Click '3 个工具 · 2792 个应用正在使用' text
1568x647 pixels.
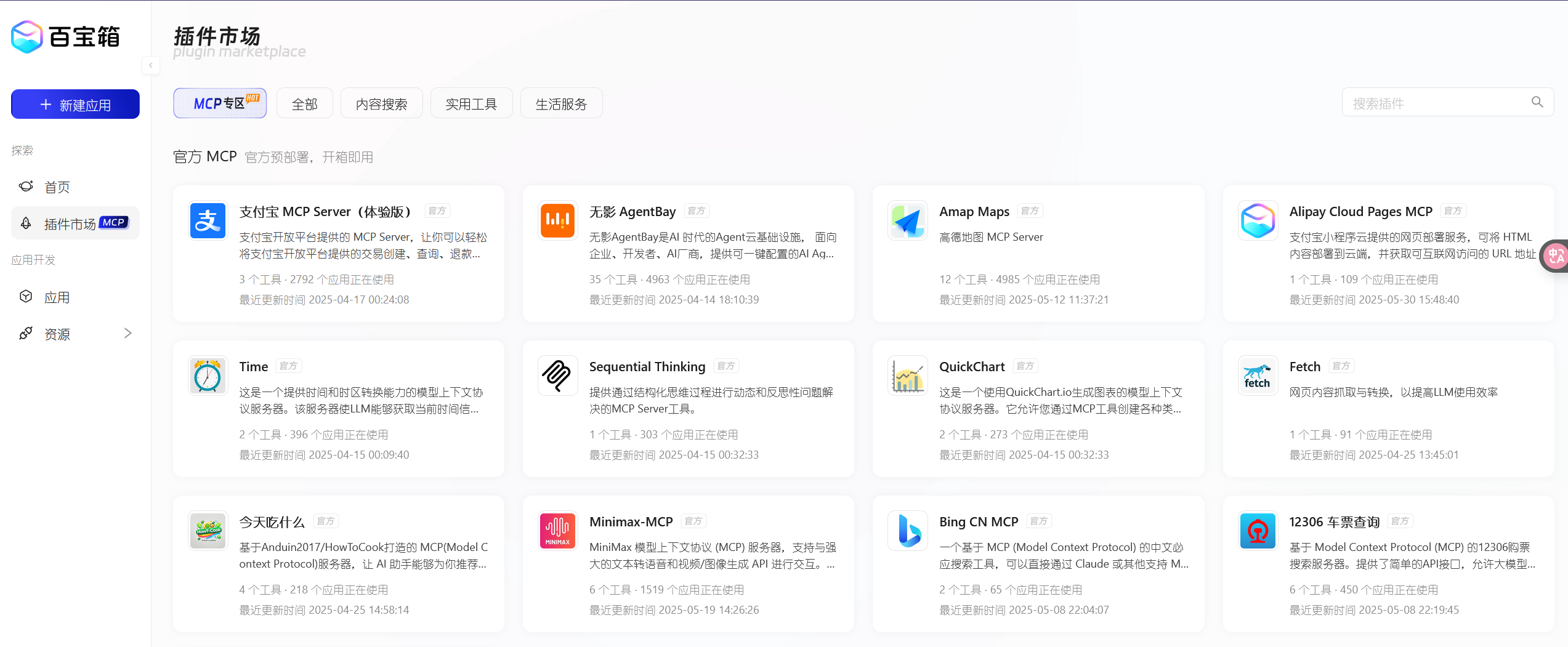[x=317, y=279]
